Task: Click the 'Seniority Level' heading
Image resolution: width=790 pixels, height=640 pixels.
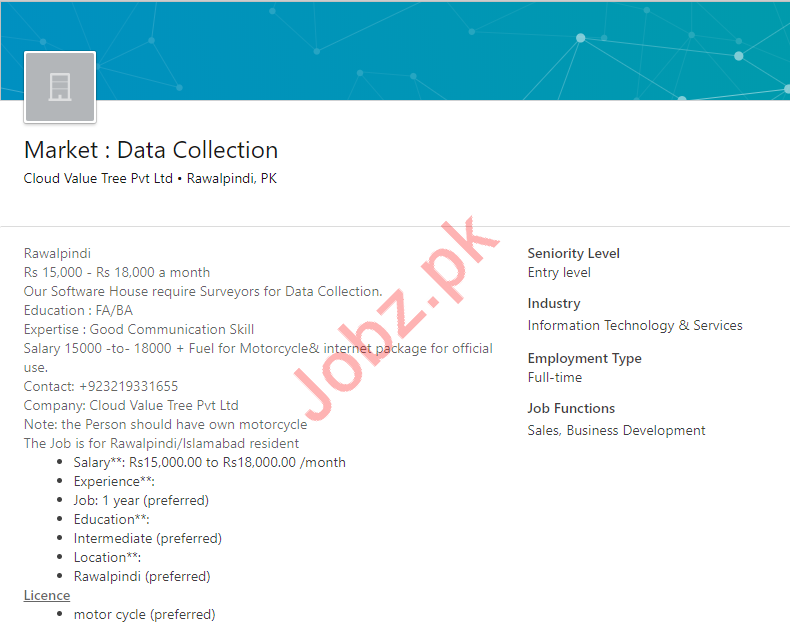Action: click(574, 253)
